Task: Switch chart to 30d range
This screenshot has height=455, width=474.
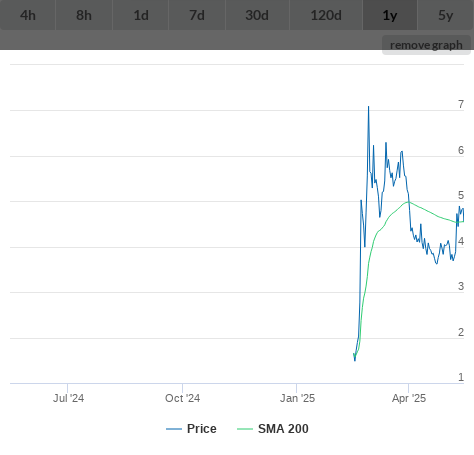Action: click(257, 15)
